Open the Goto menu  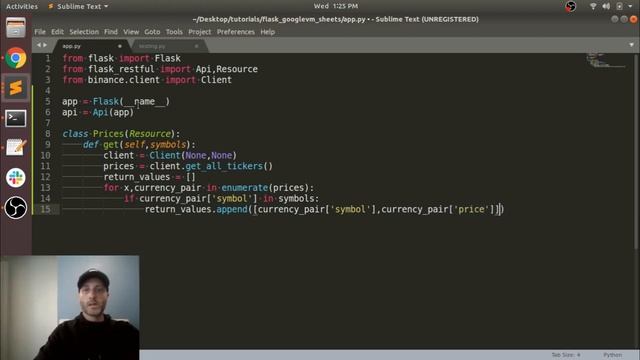coord(152,32)
